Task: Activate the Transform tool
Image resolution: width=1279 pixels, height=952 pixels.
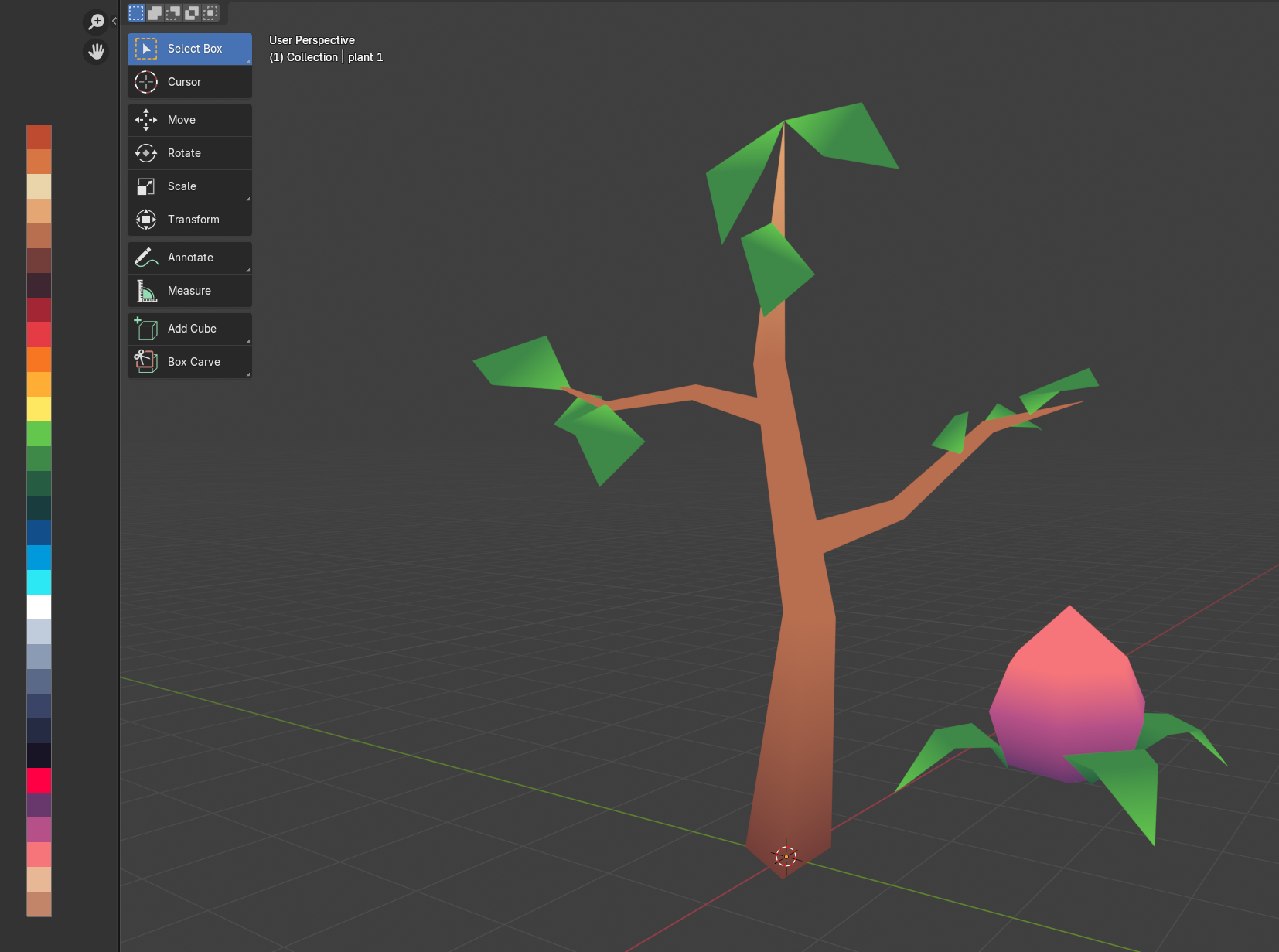Action: point(189,220)
